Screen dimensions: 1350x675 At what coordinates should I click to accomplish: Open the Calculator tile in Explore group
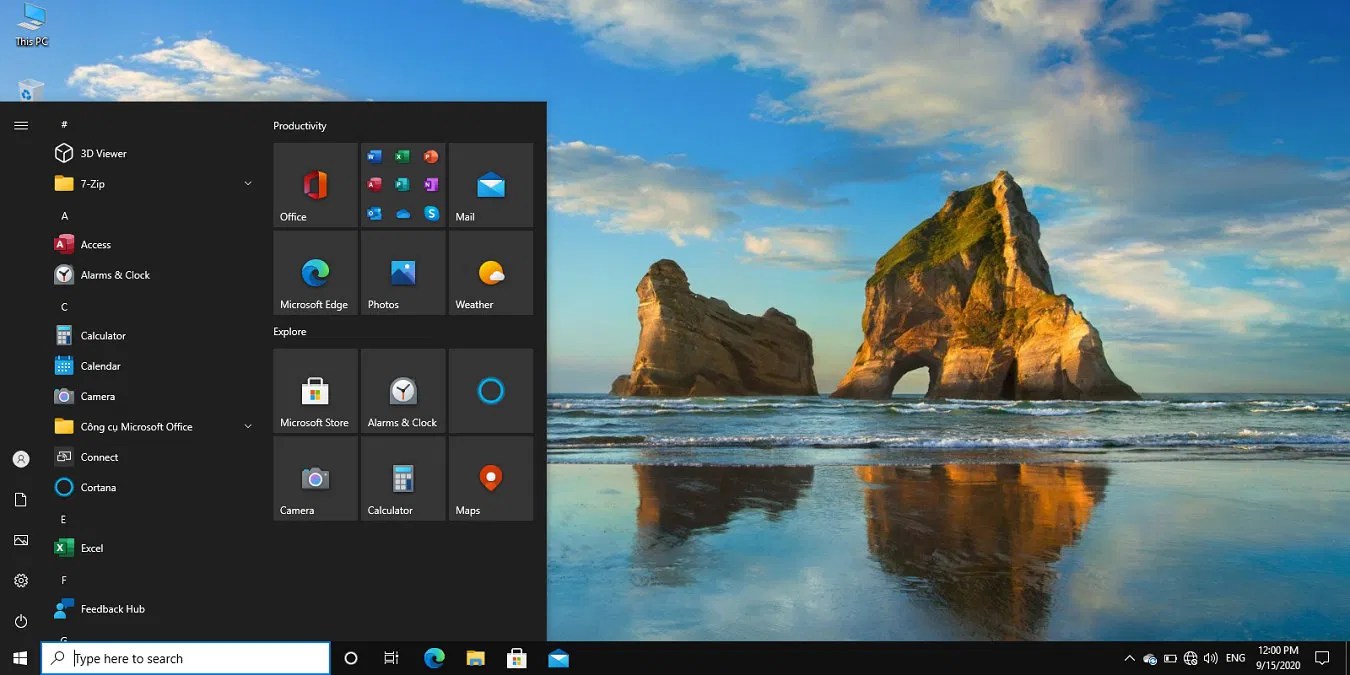click(403, 479)
